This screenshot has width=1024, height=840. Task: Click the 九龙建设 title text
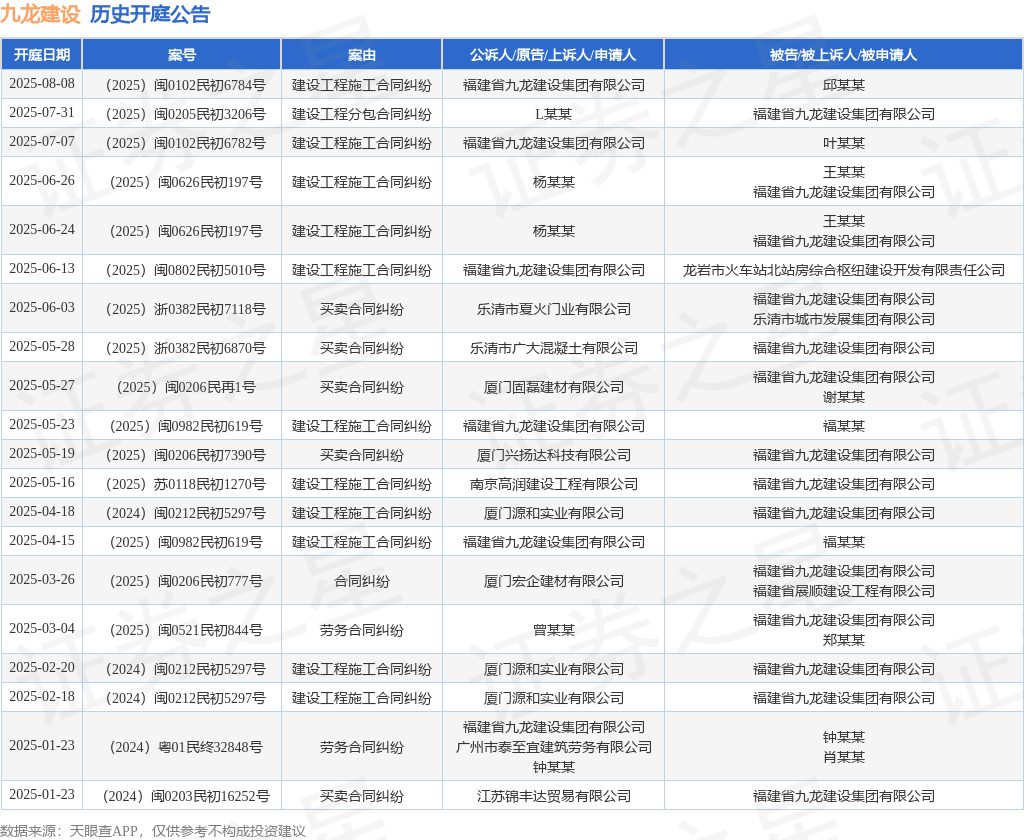pos(40,14)
